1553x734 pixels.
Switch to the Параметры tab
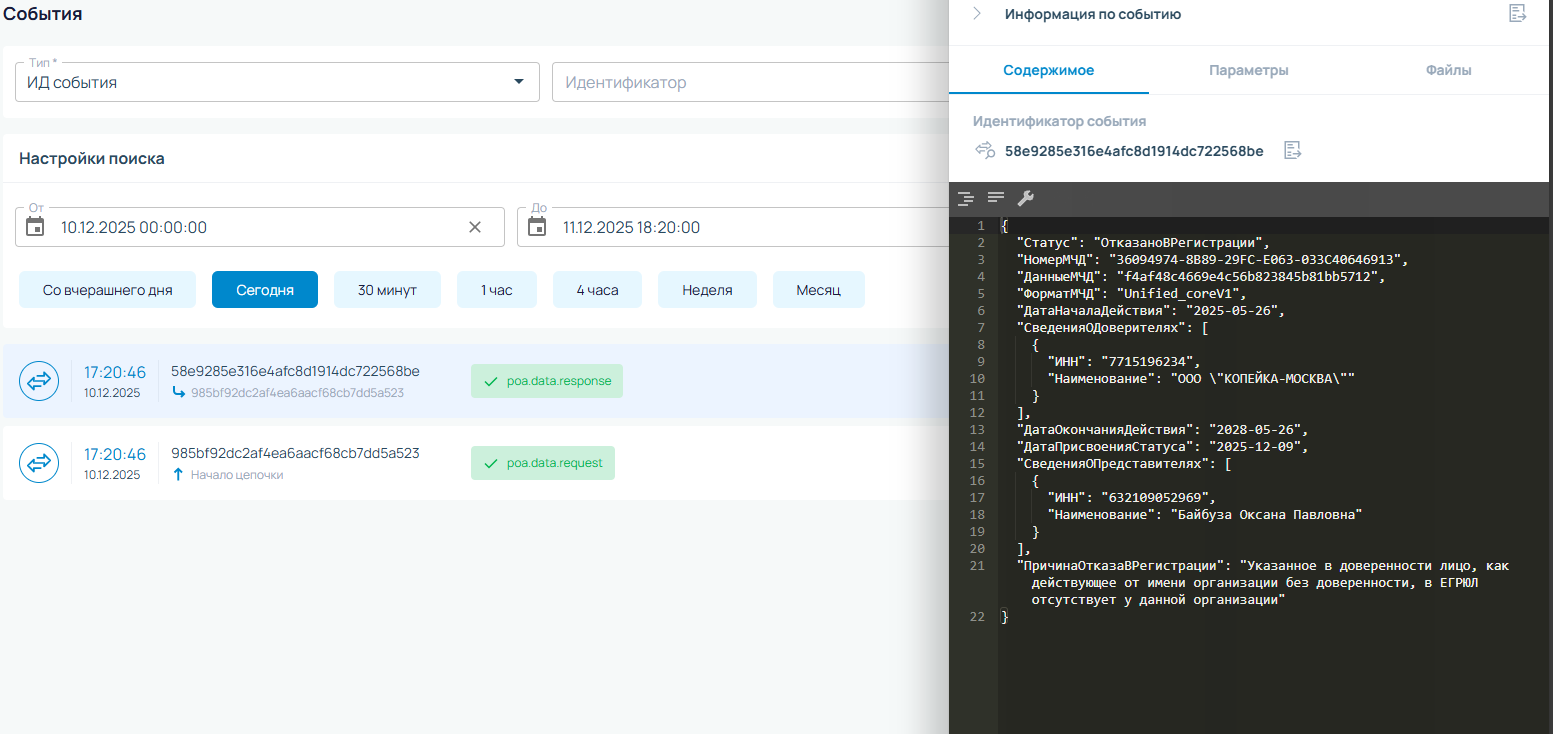click(1248, 70)
